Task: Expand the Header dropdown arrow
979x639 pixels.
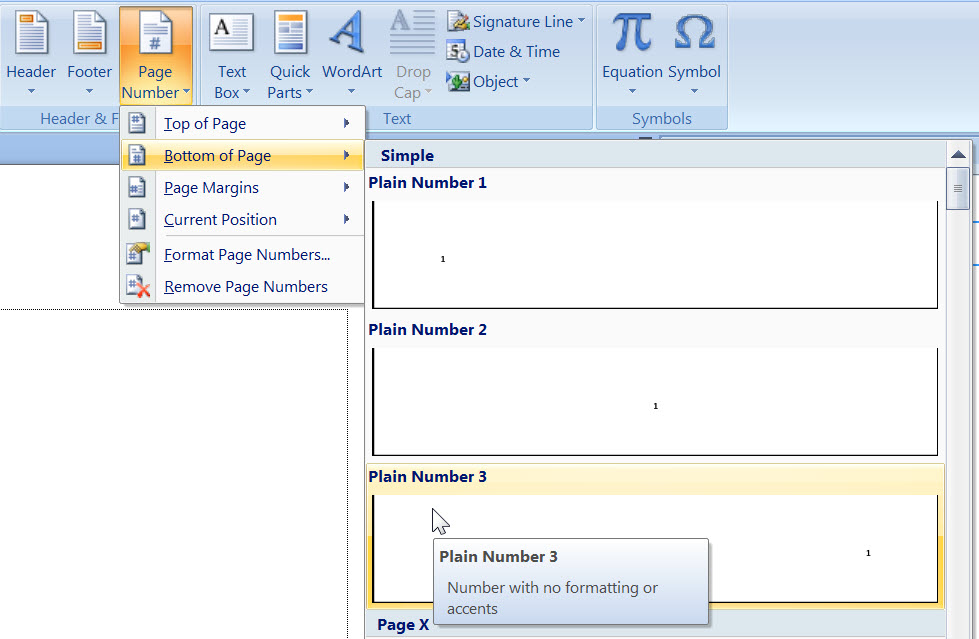Action: (x=31, y=91)
